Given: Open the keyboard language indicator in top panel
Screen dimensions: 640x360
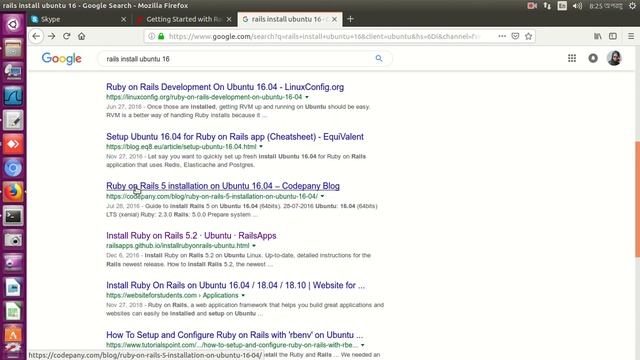Looking at the screenshot, I should (x=562, y=6).
